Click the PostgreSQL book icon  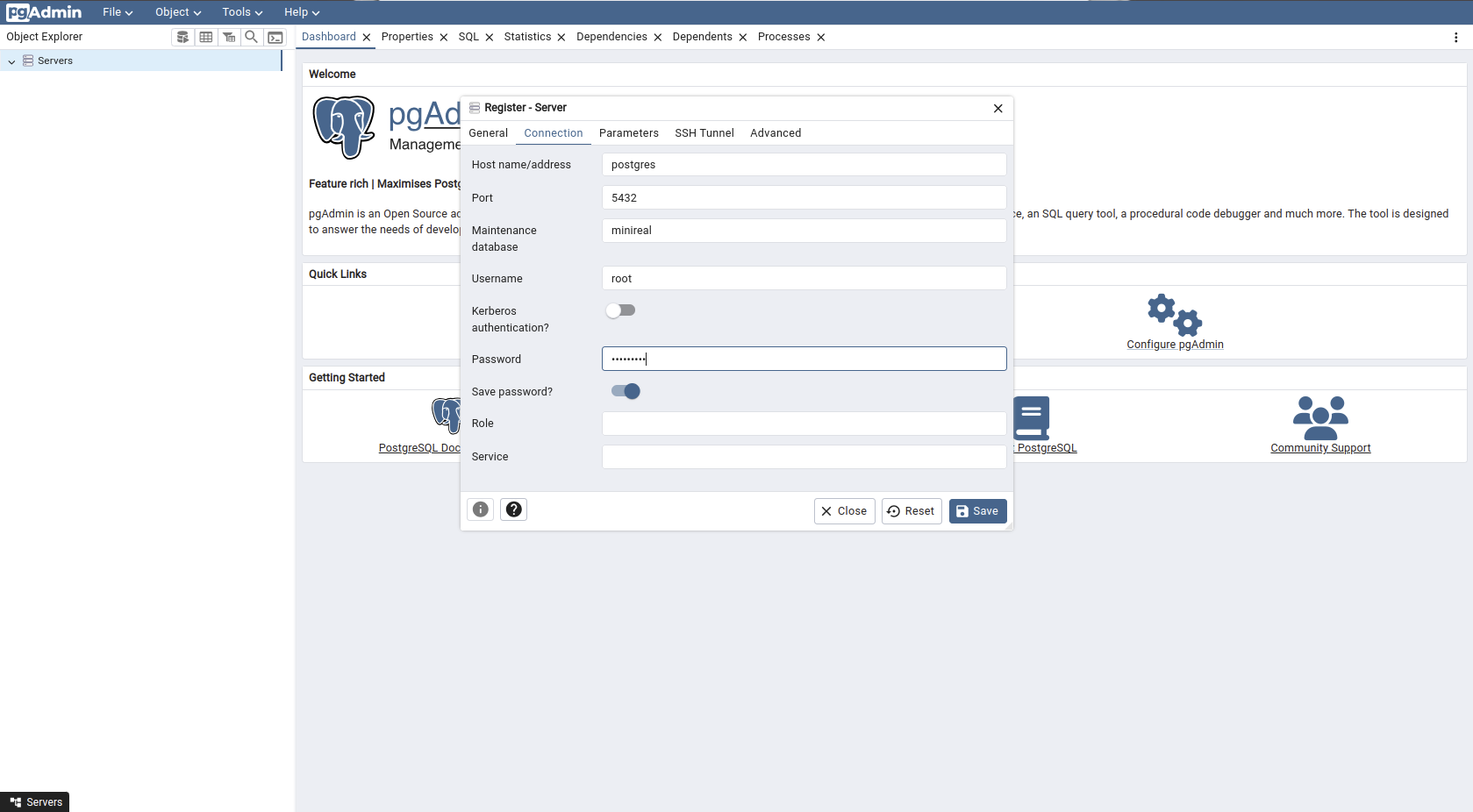coord(1031,418)
